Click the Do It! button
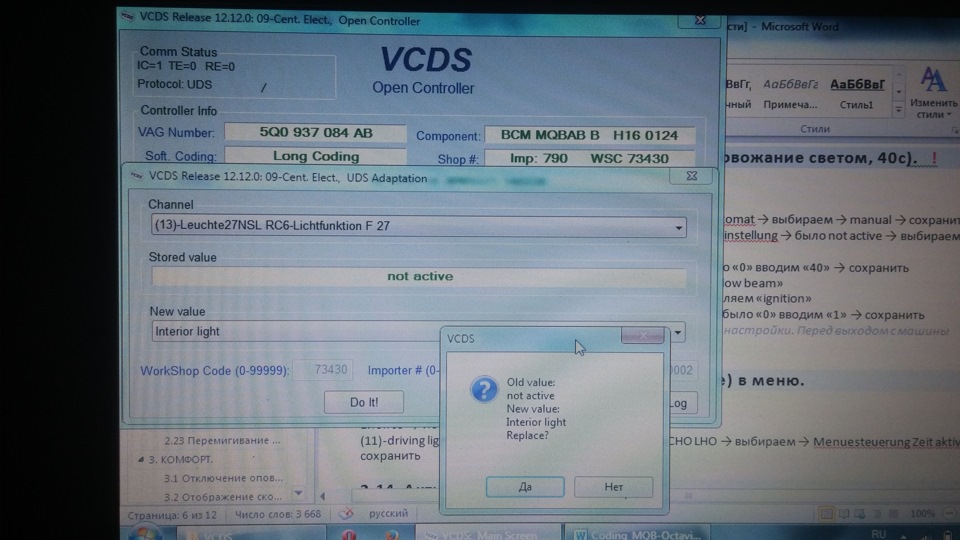 364,402
